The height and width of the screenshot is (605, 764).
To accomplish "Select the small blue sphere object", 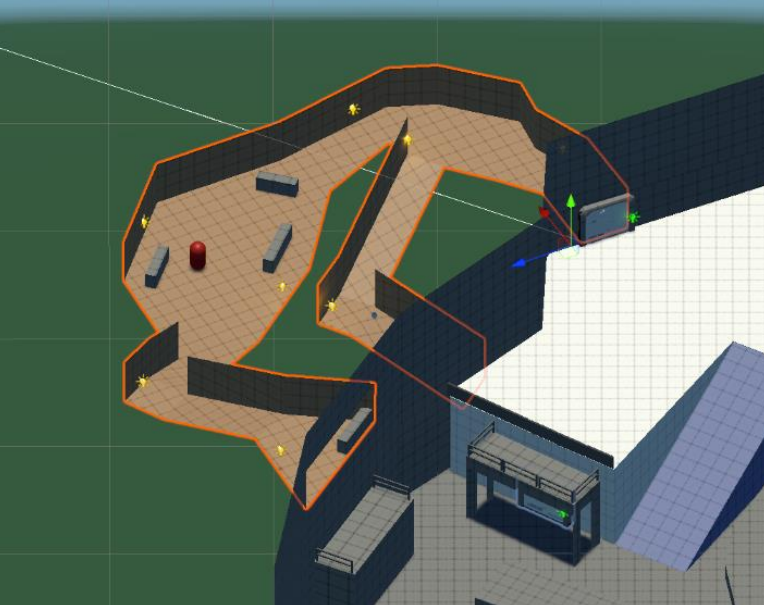I will [x=374, y=316].
